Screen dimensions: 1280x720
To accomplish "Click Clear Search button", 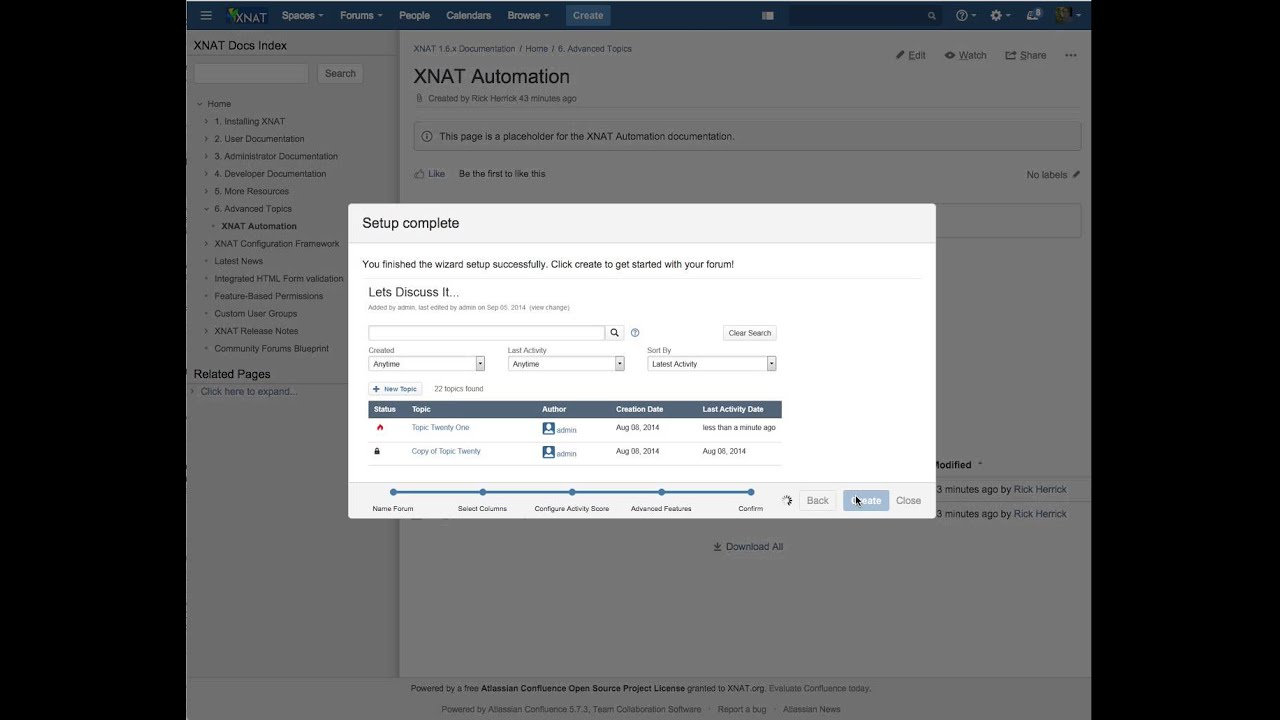I will (x=749, y=333).
